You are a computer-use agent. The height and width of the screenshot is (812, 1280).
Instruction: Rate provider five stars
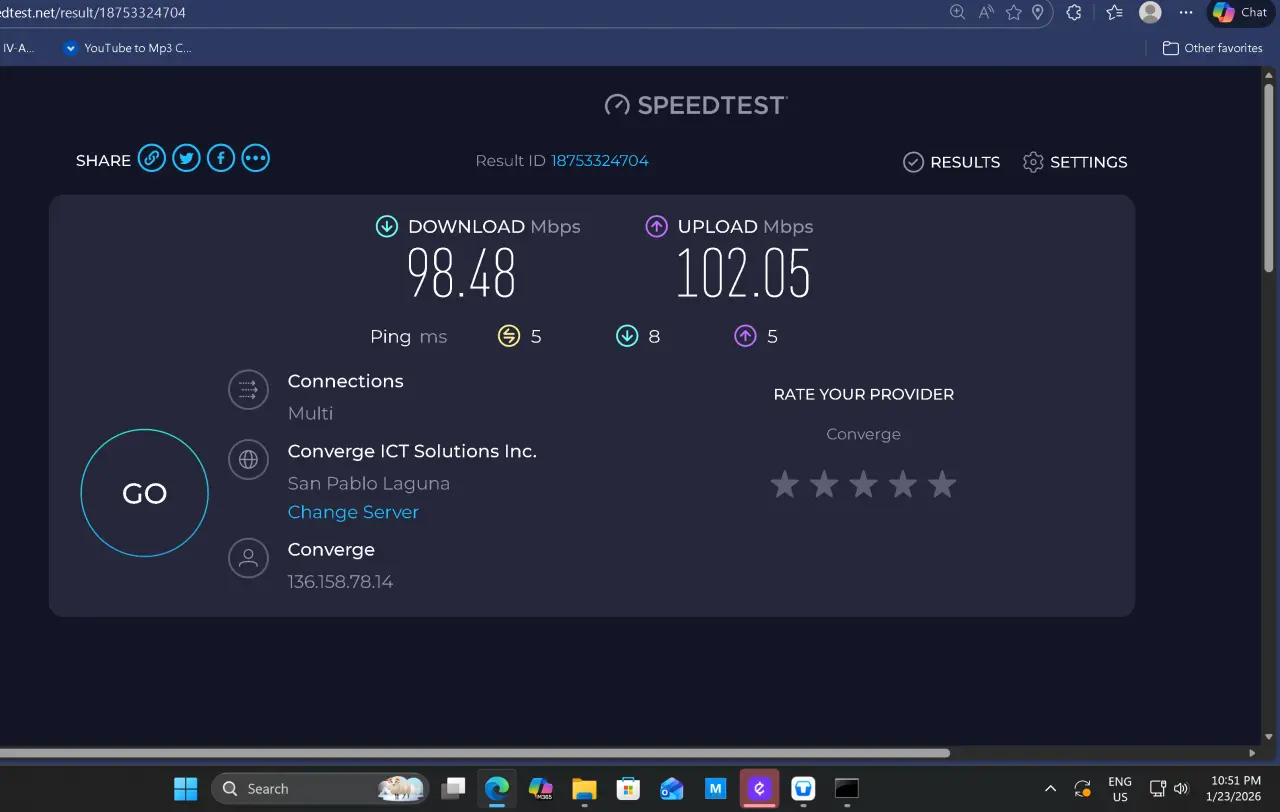coord(942,485)
